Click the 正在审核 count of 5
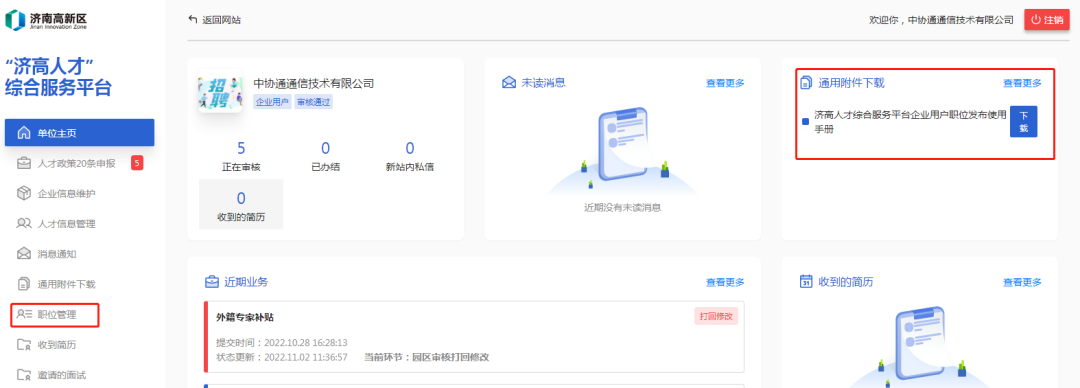This screenshot has height=388, width=1080. tap(241, 147)
